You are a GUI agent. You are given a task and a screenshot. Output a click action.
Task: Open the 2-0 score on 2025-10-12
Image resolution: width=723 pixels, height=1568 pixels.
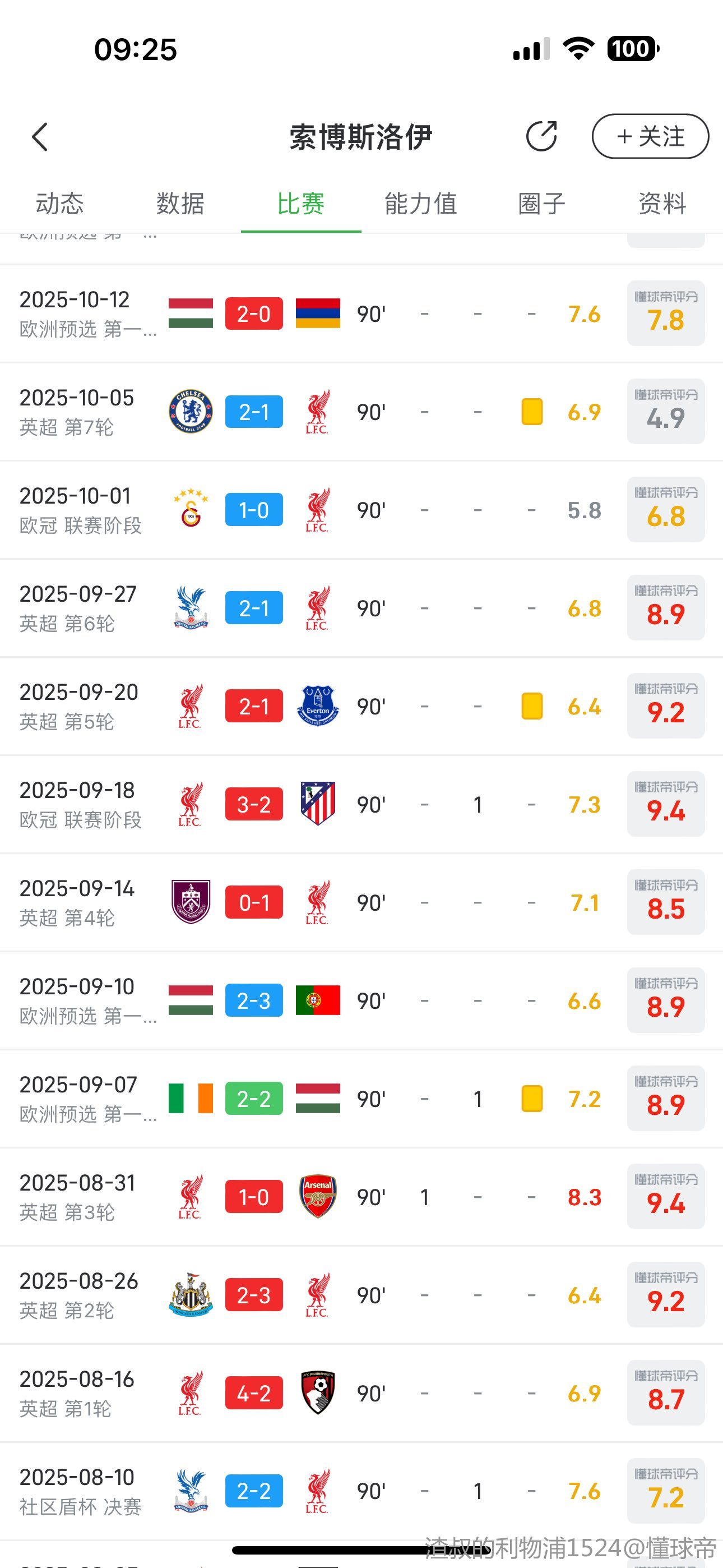(x=254, y=314)
